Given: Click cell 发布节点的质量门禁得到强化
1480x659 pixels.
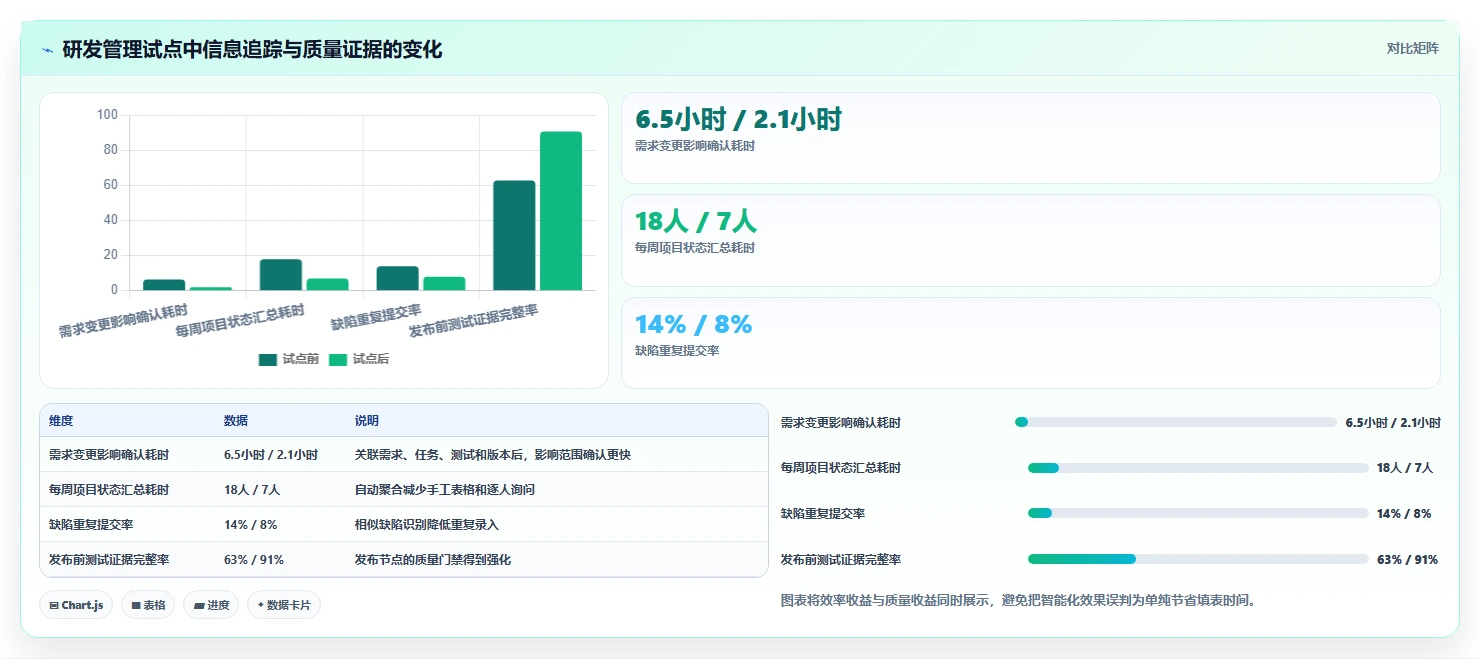Looking at the screenshot, I should [433, 559].
